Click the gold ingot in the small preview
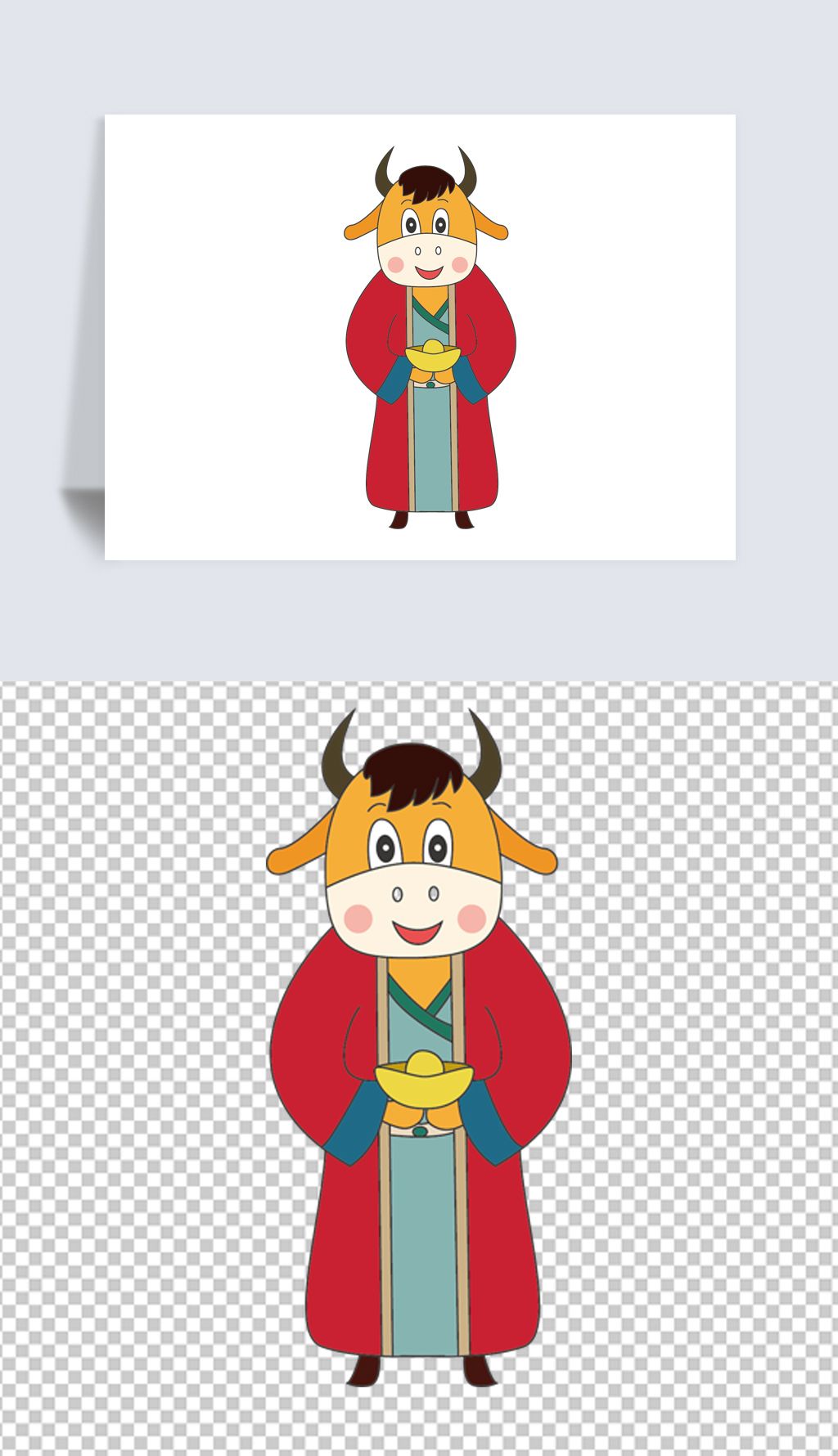The width and height of the screenshot is (838, 1456). (433, 358)
